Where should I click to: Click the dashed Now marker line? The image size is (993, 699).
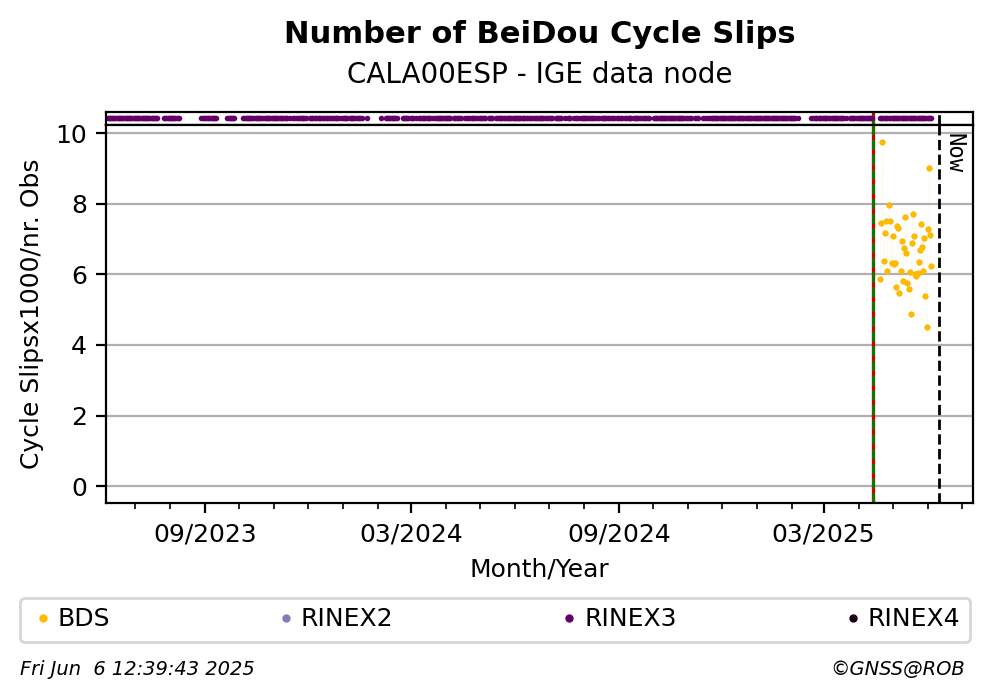coord(939,317)
